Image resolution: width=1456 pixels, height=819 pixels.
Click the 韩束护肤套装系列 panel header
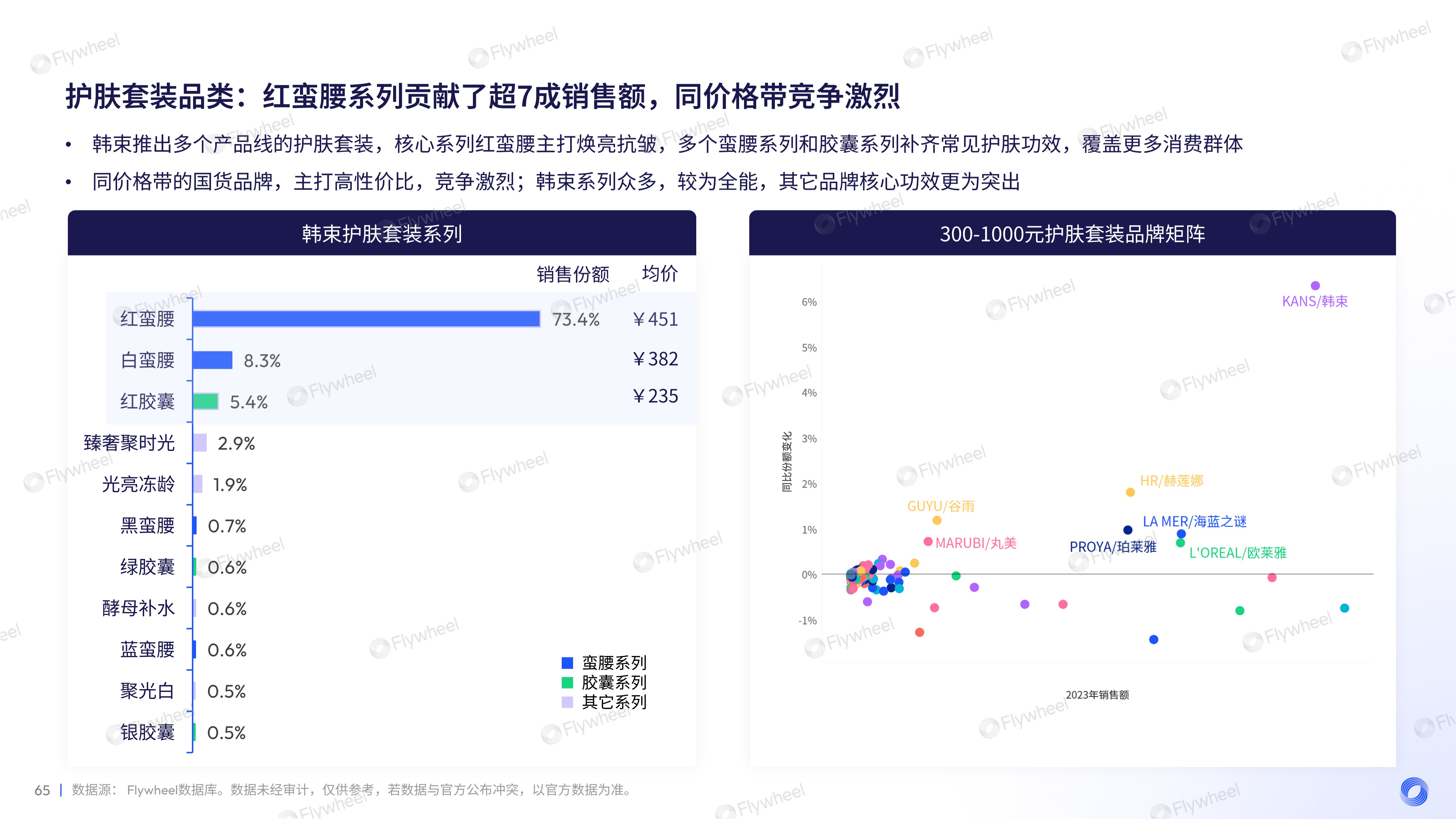[x=382, y=233]
